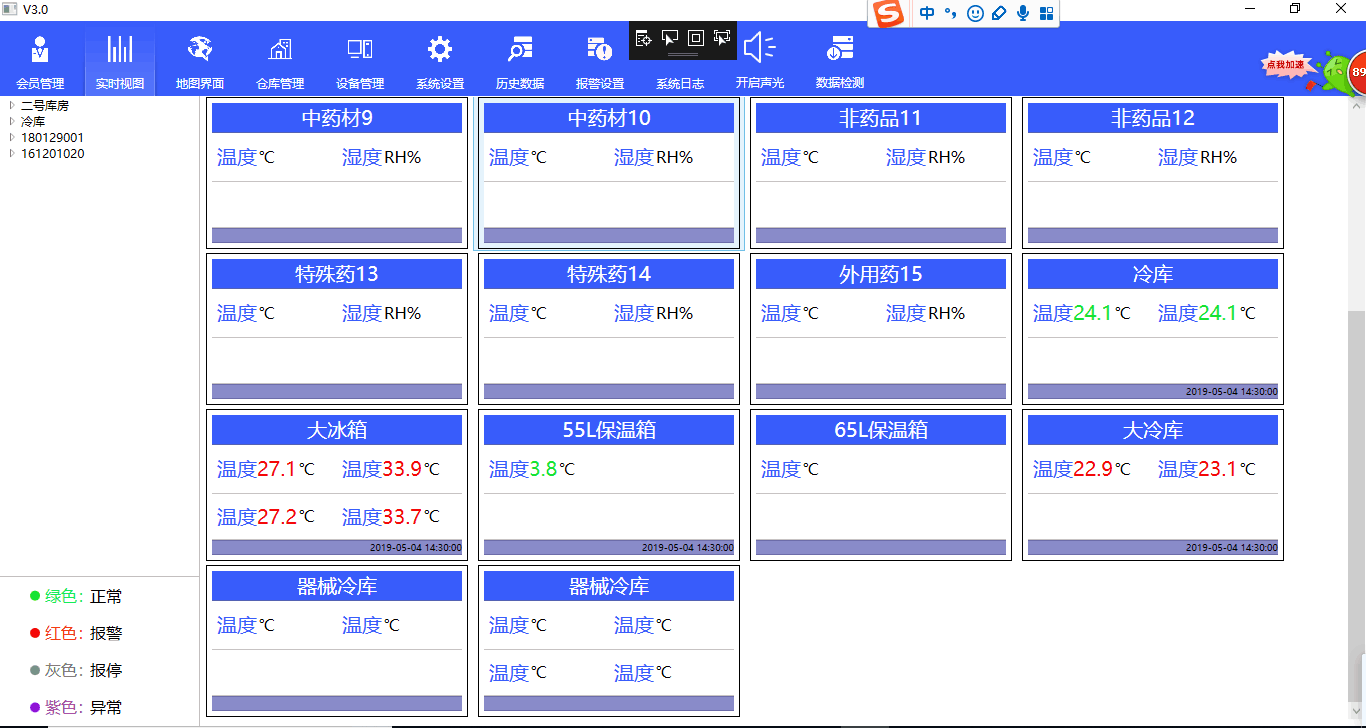Click the 55L保温箱 panel header
1366x728 pixels.
(609, 430)
